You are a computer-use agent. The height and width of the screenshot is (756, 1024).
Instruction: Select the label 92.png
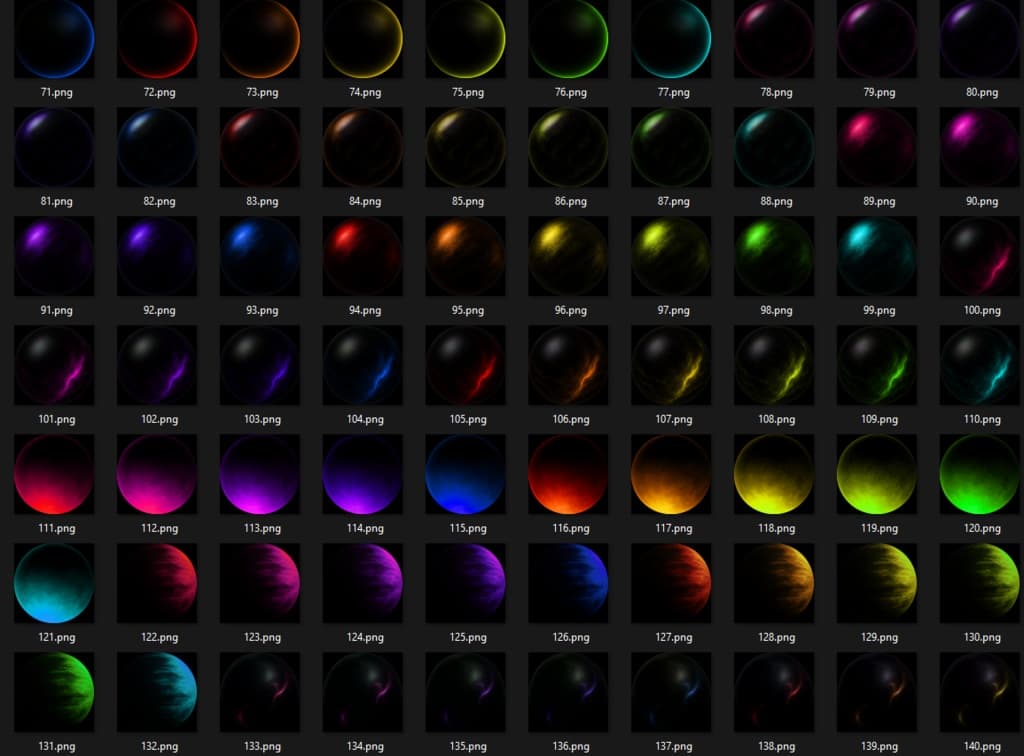point(159,311)
